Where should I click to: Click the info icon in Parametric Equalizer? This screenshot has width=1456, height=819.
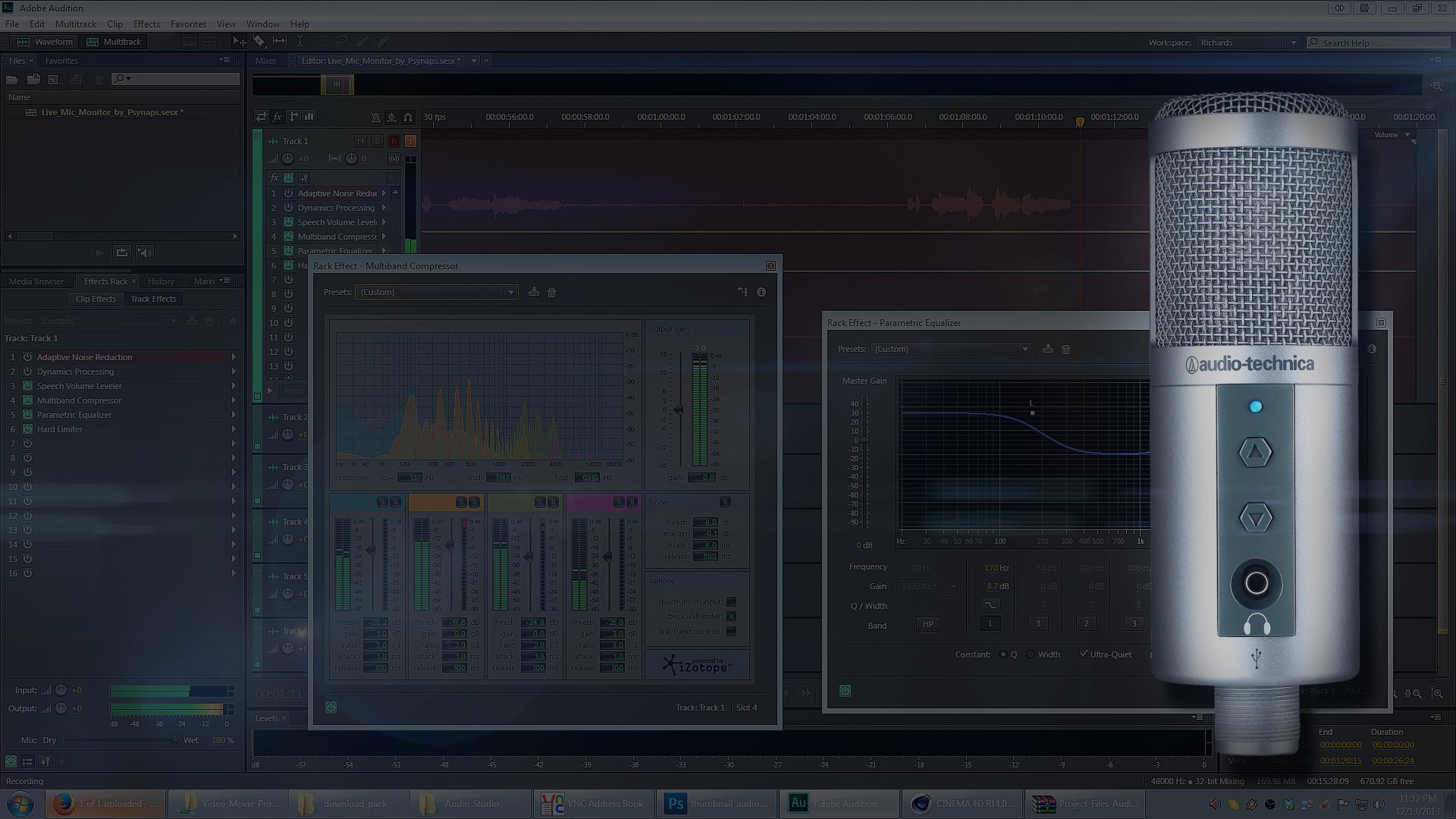pos(1371,350)
